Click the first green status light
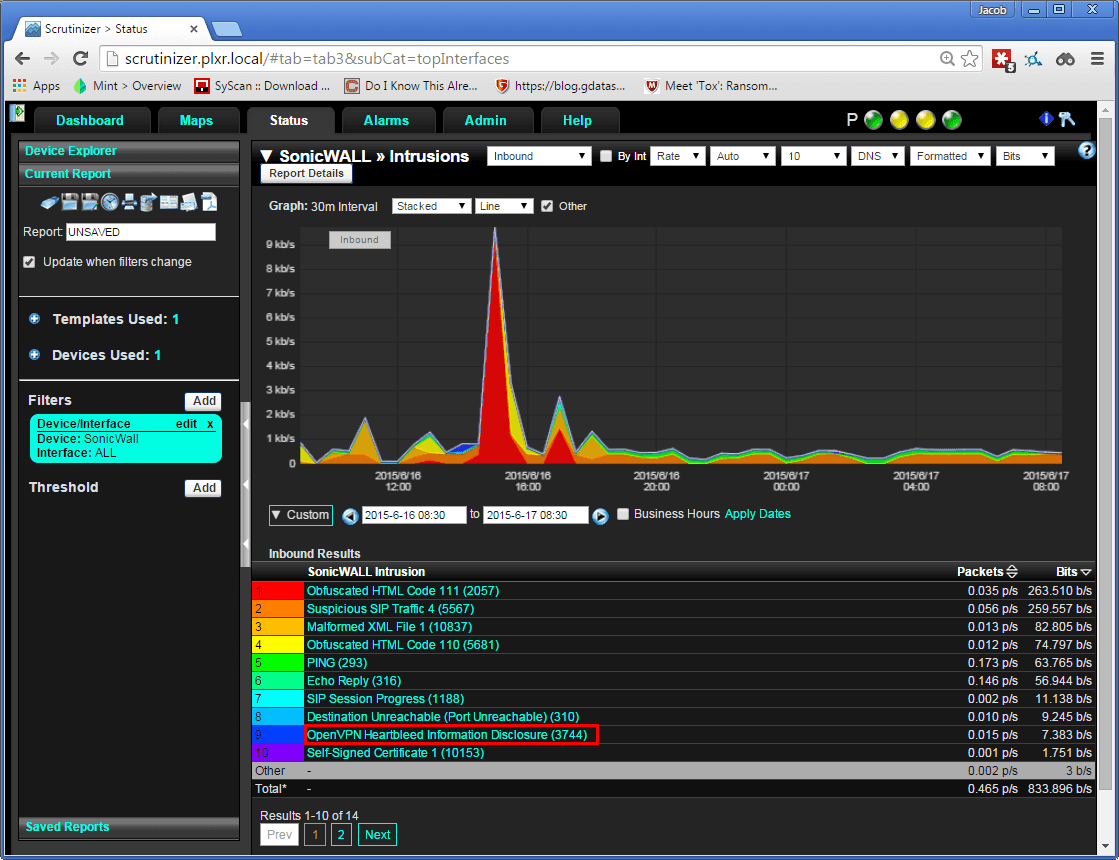The image size is (1119, 860). pos(874,120)
